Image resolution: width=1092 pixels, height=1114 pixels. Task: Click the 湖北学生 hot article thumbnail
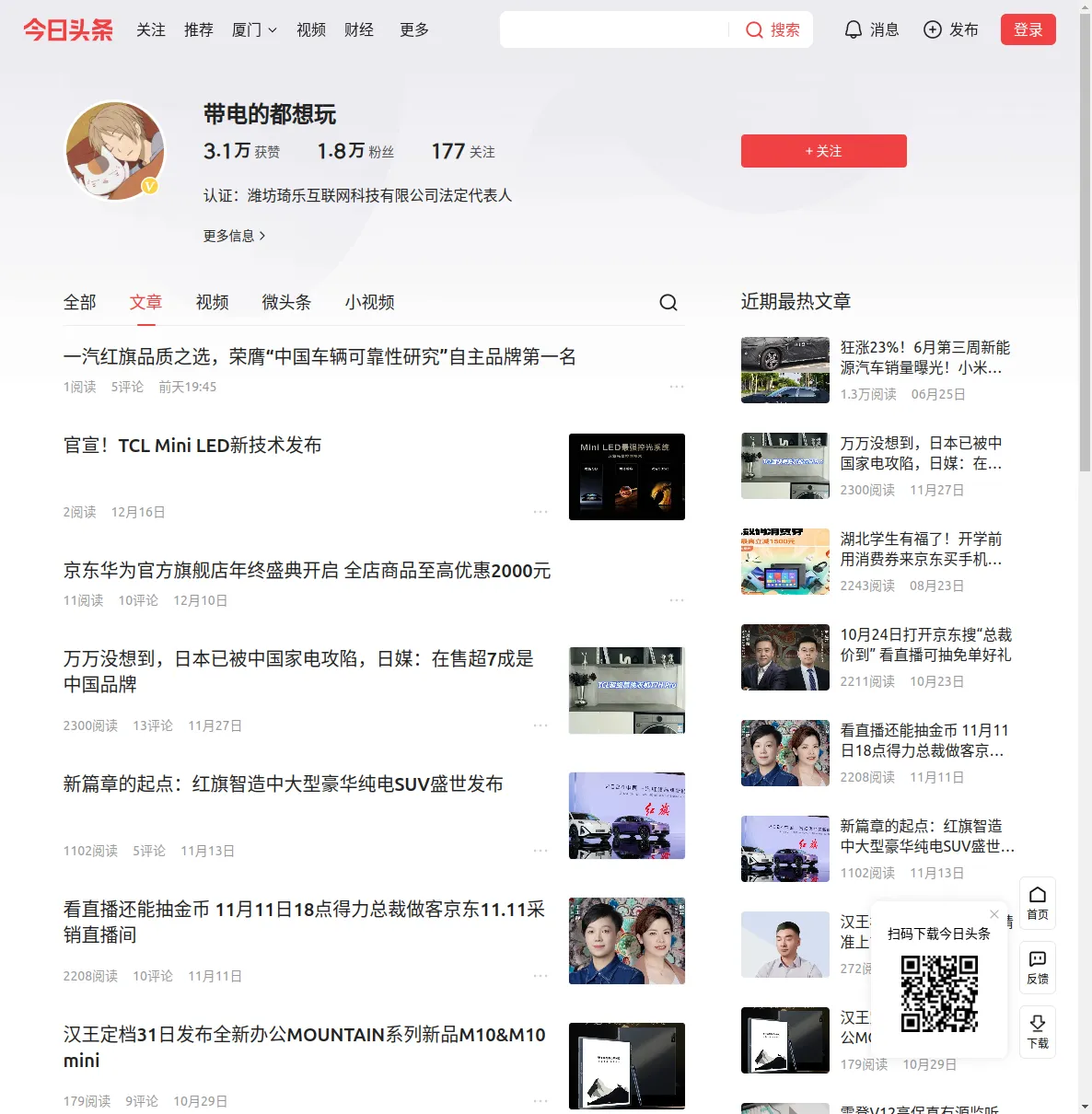point(785,562)
